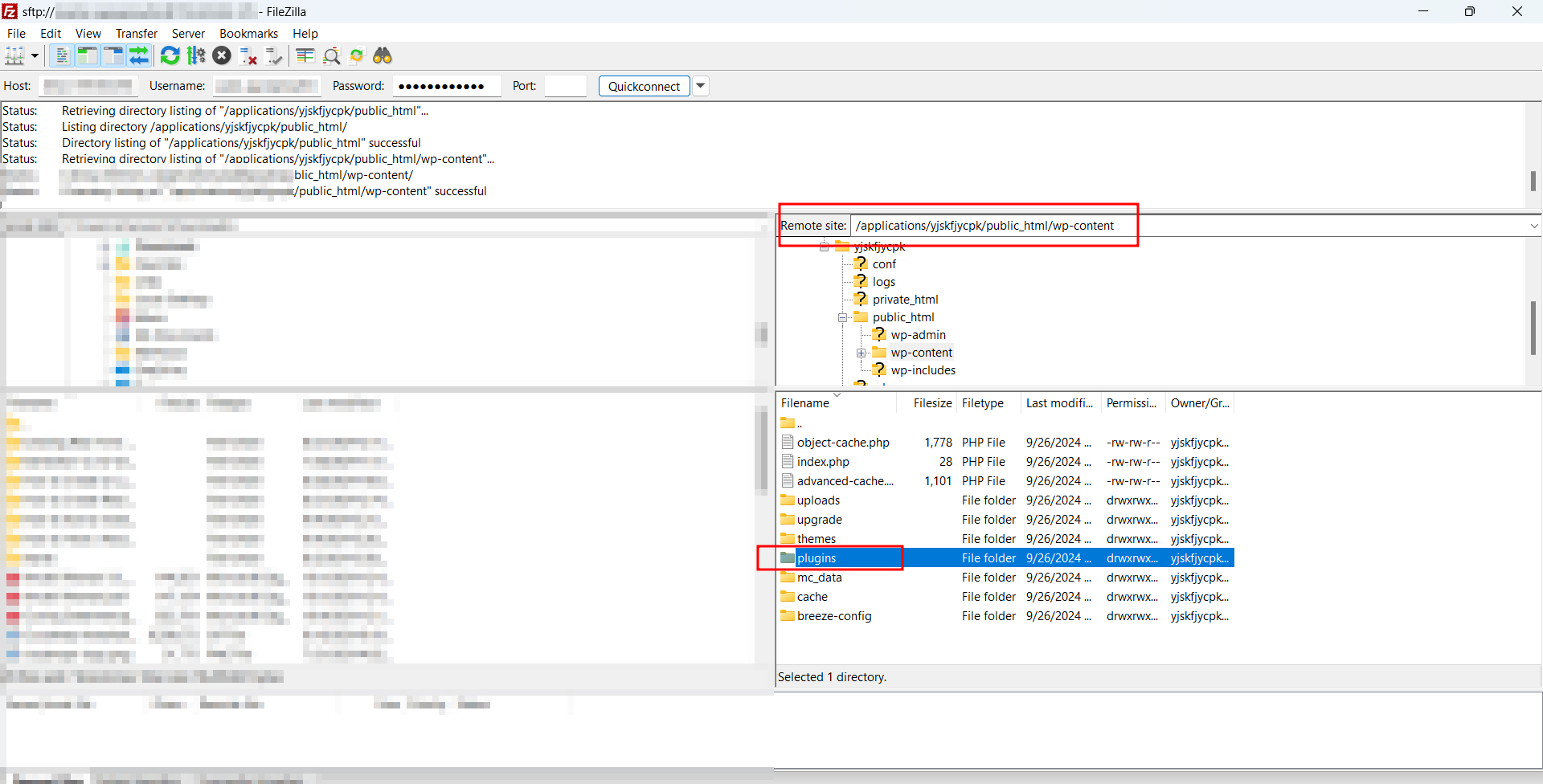Image resolution: width=1543 pixels, height=784 pixels.
Task: Open directory listing filters dialog
Action: [305, 55]
